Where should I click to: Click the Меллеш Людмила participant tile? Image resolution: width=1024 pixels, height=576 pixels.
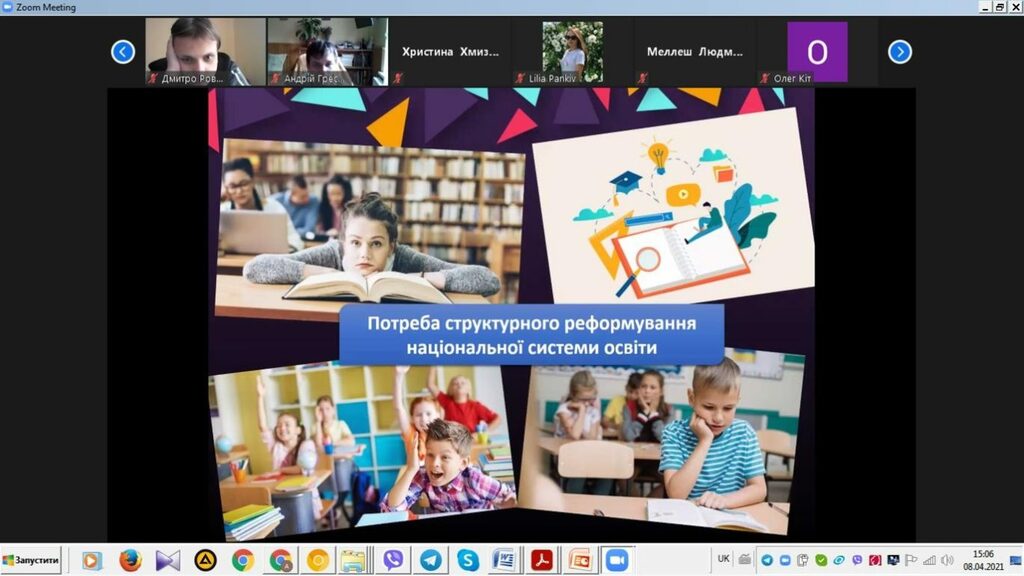point(695,51)
